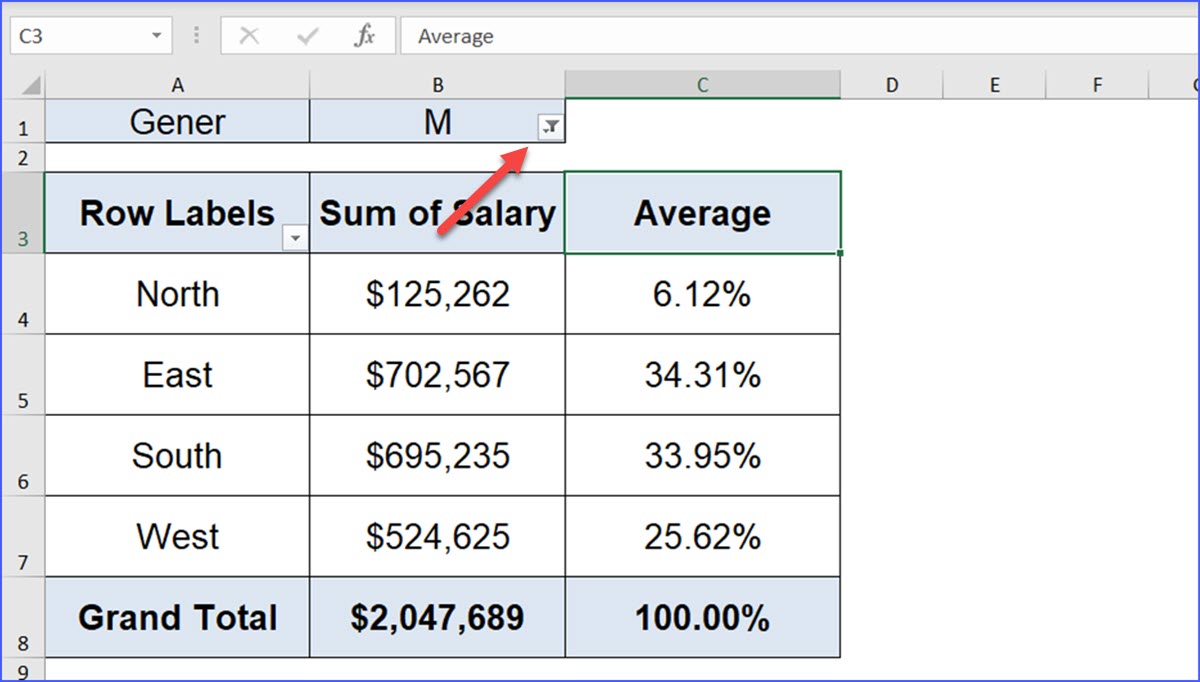The height and width of the screenshot is (682, 1200).
Task: Click the Enter checkmark in formula bar
Action: point(307,36)
